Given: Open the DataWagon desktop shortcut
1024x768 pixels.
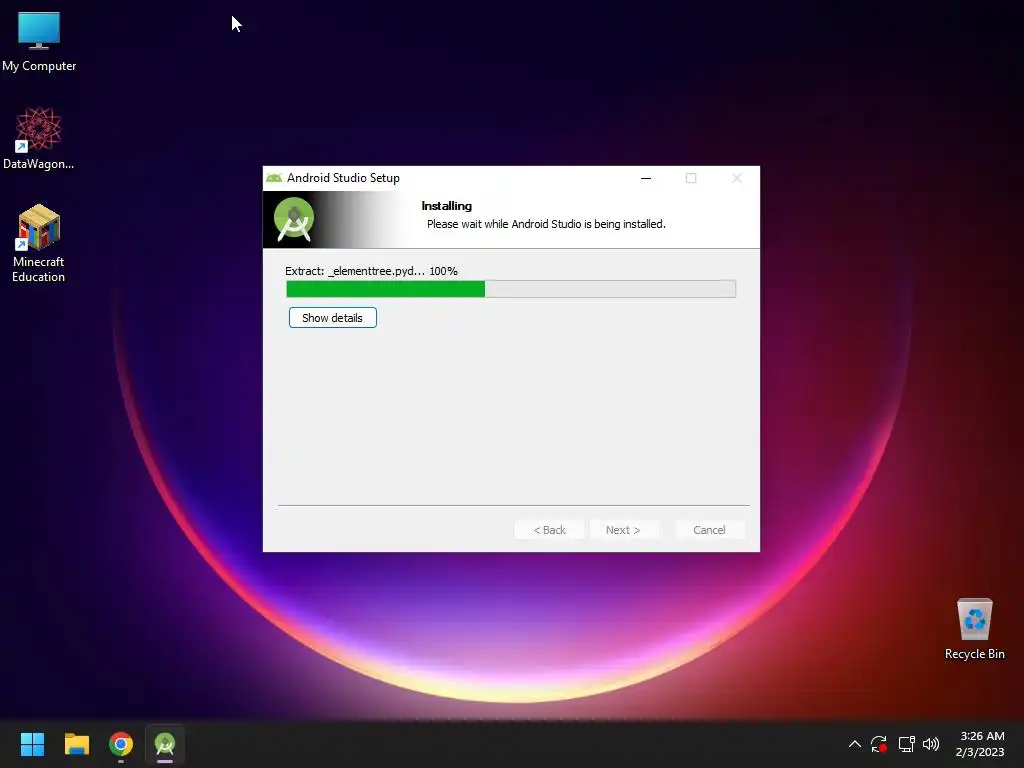Looking at the screenshot, I should pos(39,138).
